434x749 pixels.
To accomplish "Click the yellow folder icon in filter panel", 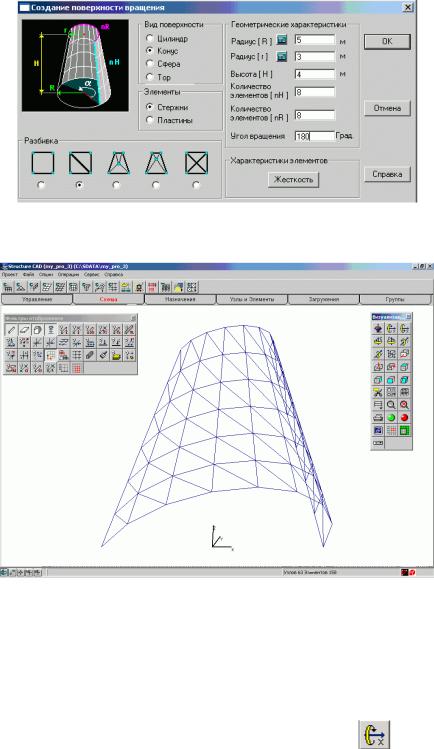I will [x=116, y=355].
